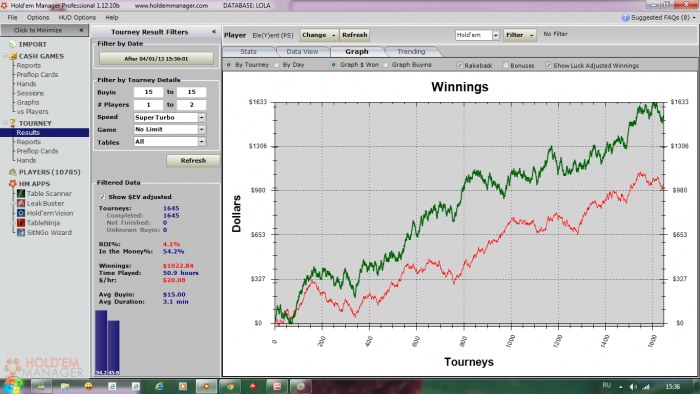Switch to the Trending tab
The width and height of the screenshot is (700, 394).
point(411,51)
